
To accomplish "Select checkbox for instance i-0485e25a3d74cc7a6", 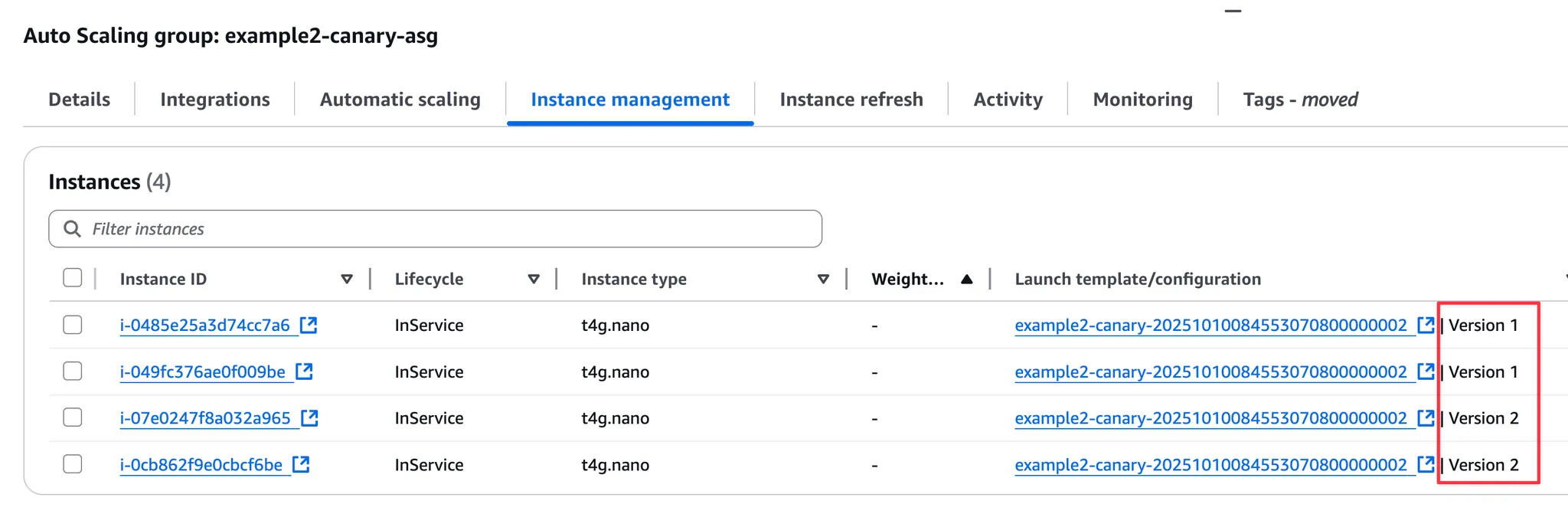I will pyautogui.click(x=73, y=326).
